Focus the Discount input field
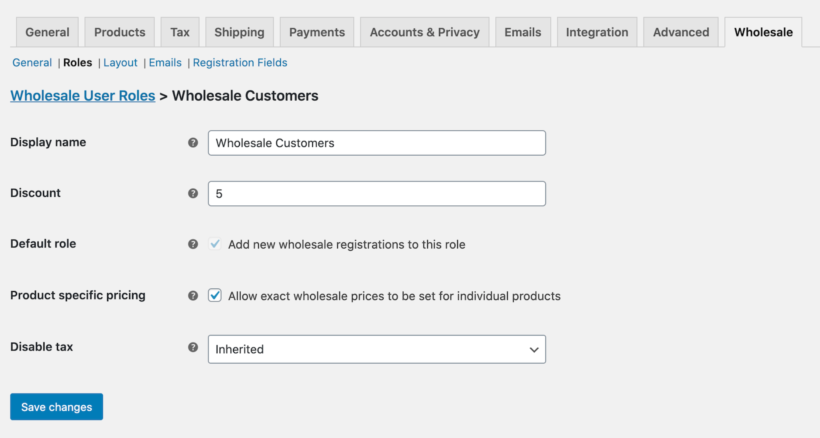The image size is (820, 438). click(377, 193)
